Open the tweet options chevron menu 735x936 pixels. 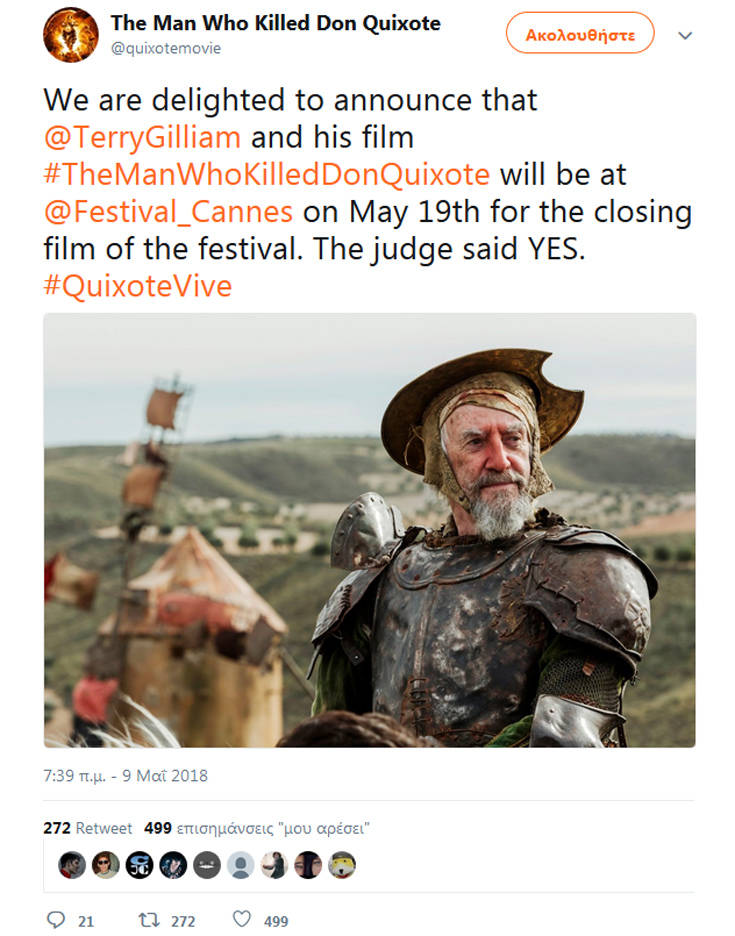pyautogui.click(x=686, y=35)
